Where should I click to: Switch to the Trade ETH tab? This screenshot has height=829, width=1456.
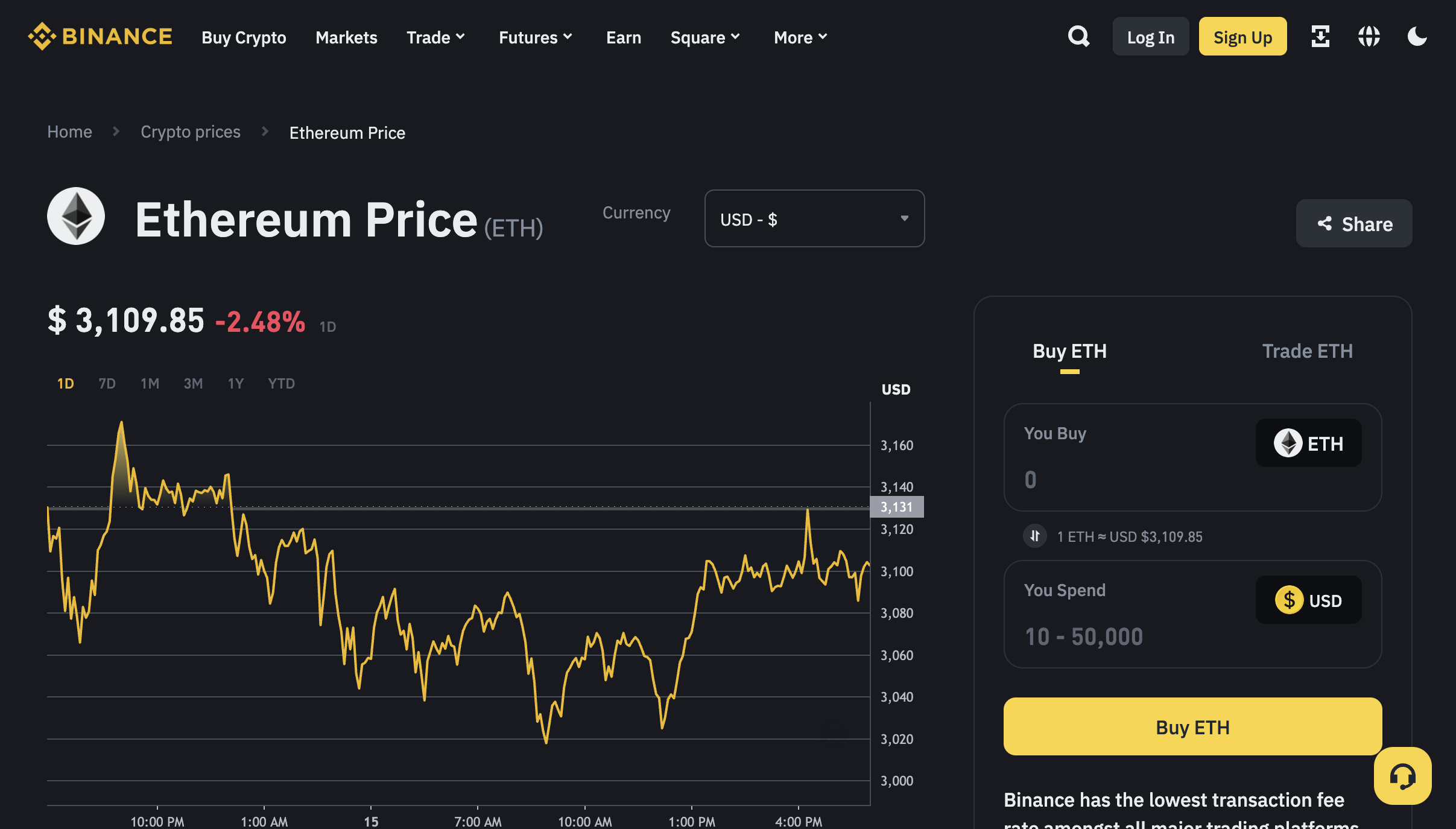point(1307,351)
